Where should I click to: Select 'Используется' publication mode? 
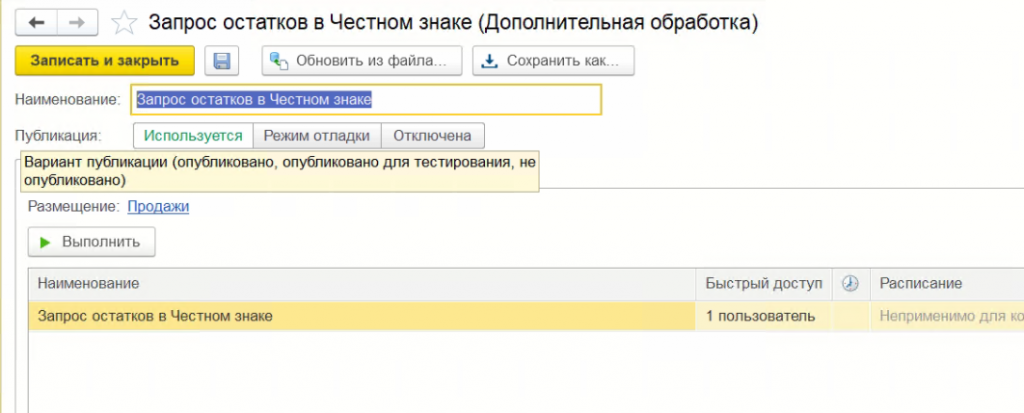click(193, 135)
